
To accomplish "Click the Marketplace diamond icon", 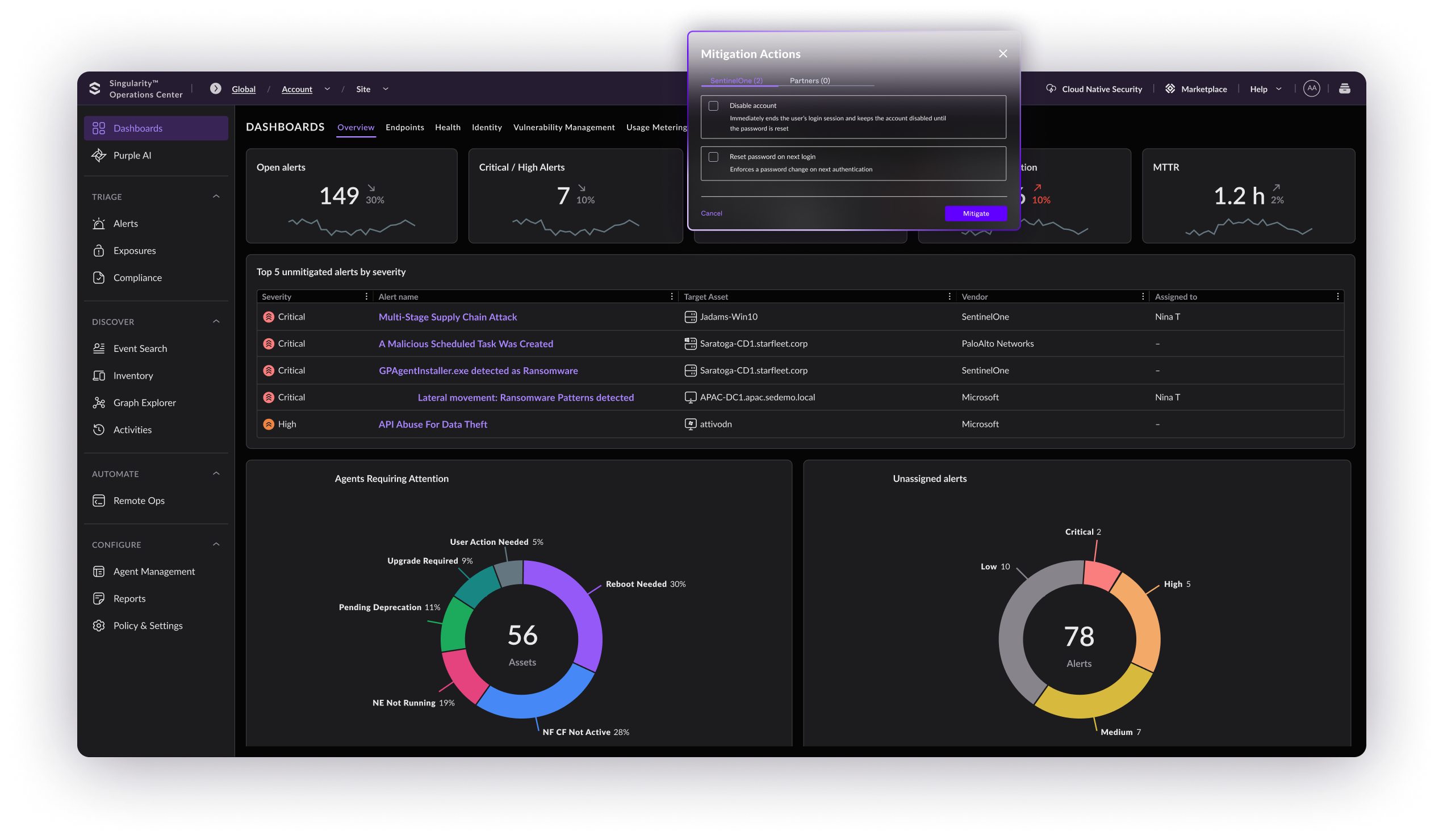I will (x=1170, y=89).
